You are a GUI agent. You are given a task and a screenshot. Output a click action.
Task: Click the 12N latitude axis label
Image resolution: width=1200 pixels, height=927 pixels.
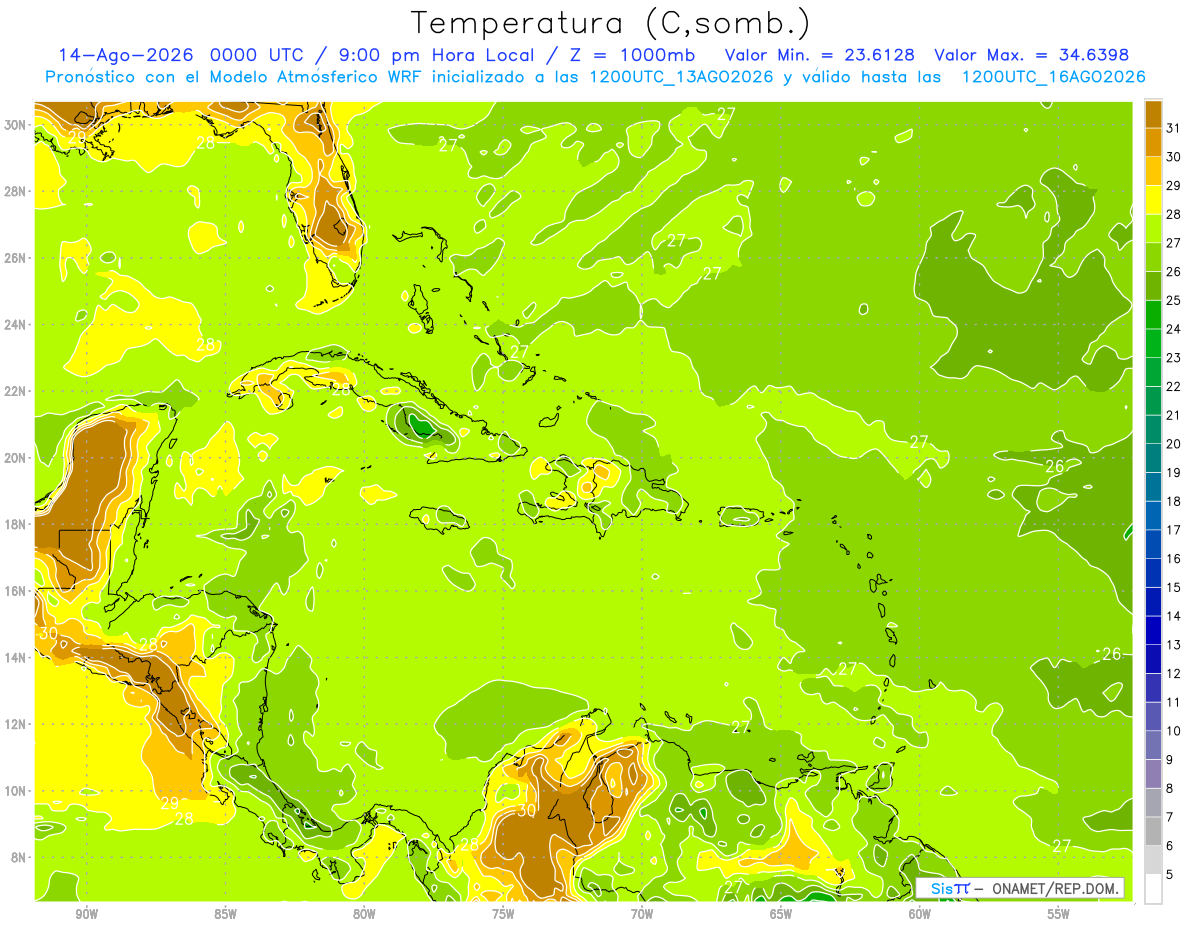click(x=17, y=724)
